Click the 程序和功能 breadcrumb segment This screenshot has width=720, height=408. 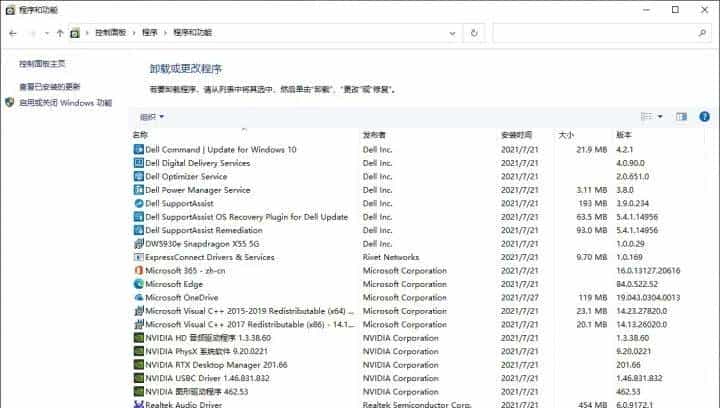click(192, 33)
